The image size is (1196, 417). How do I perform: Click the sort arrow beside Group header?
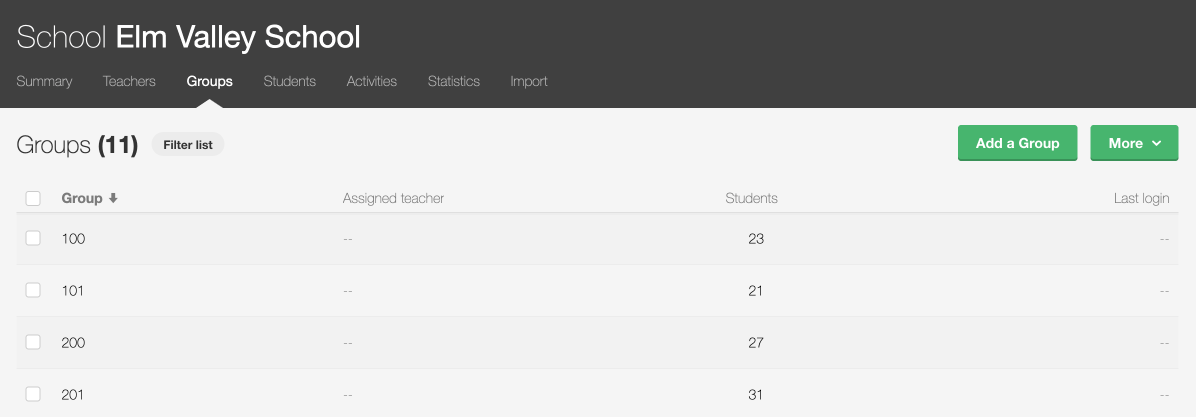113,198
